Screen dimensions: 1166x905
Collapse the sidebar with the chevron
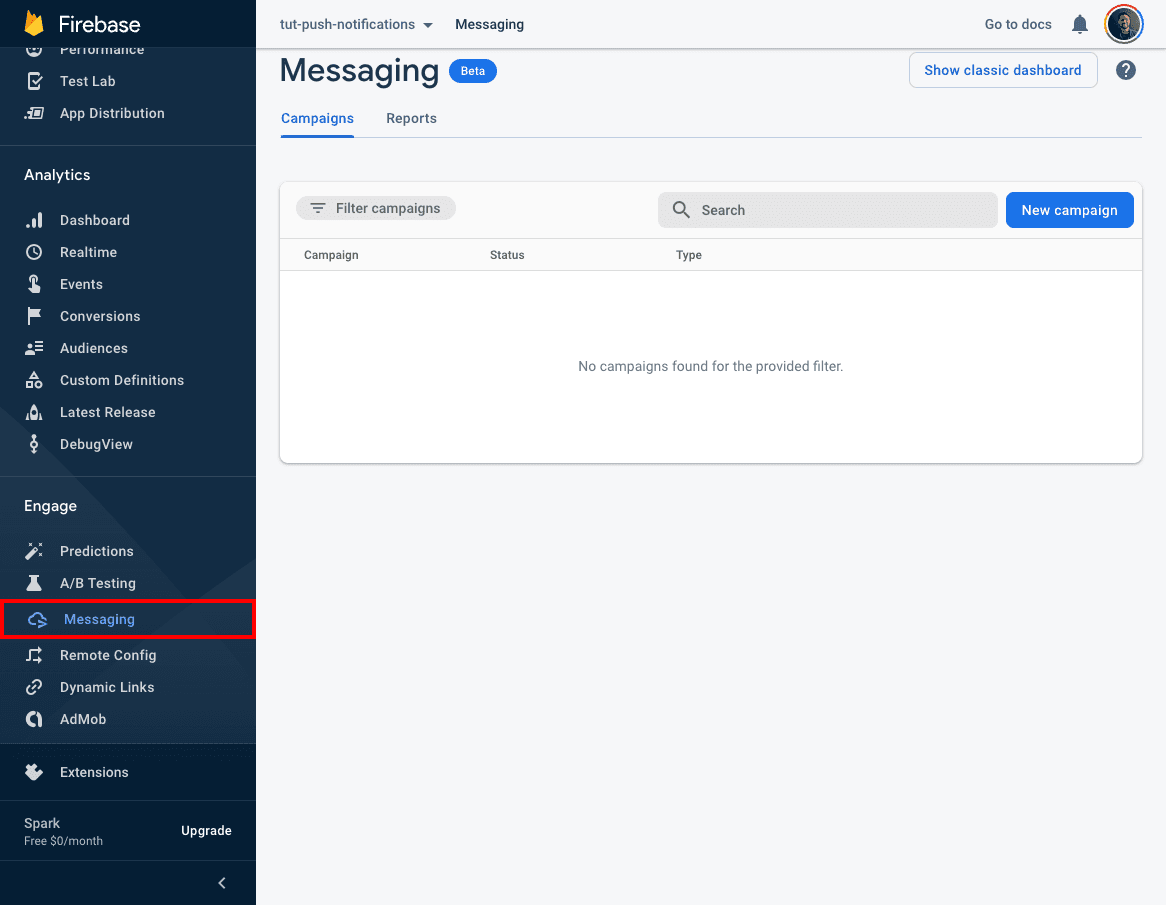pos(221,883)
